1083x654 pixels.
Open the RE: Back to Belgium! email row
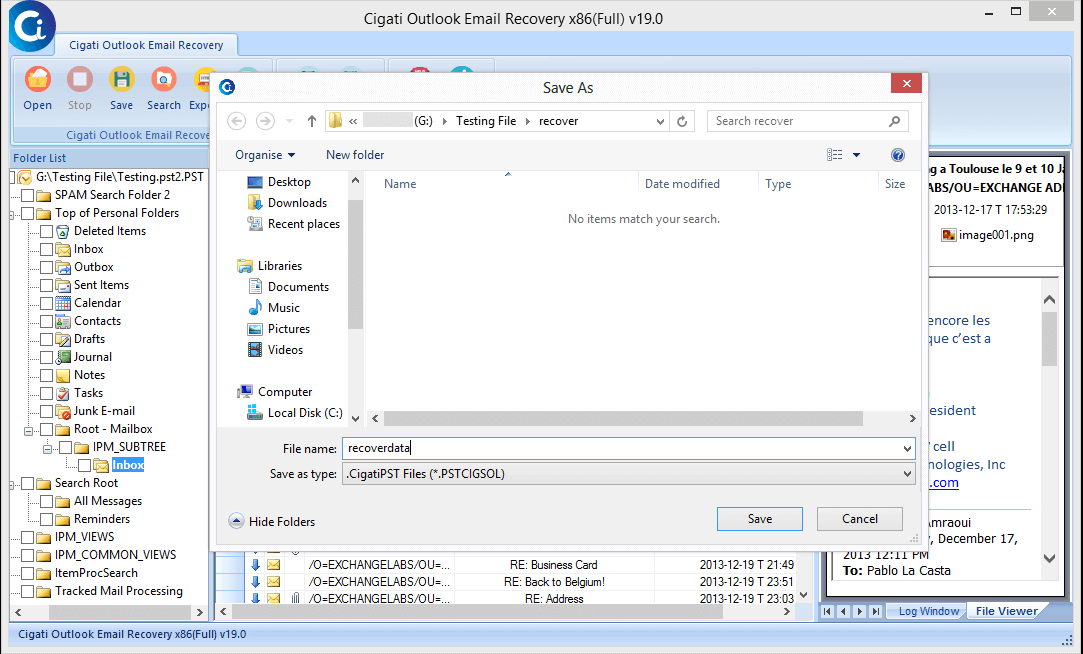tap(515, 581)
